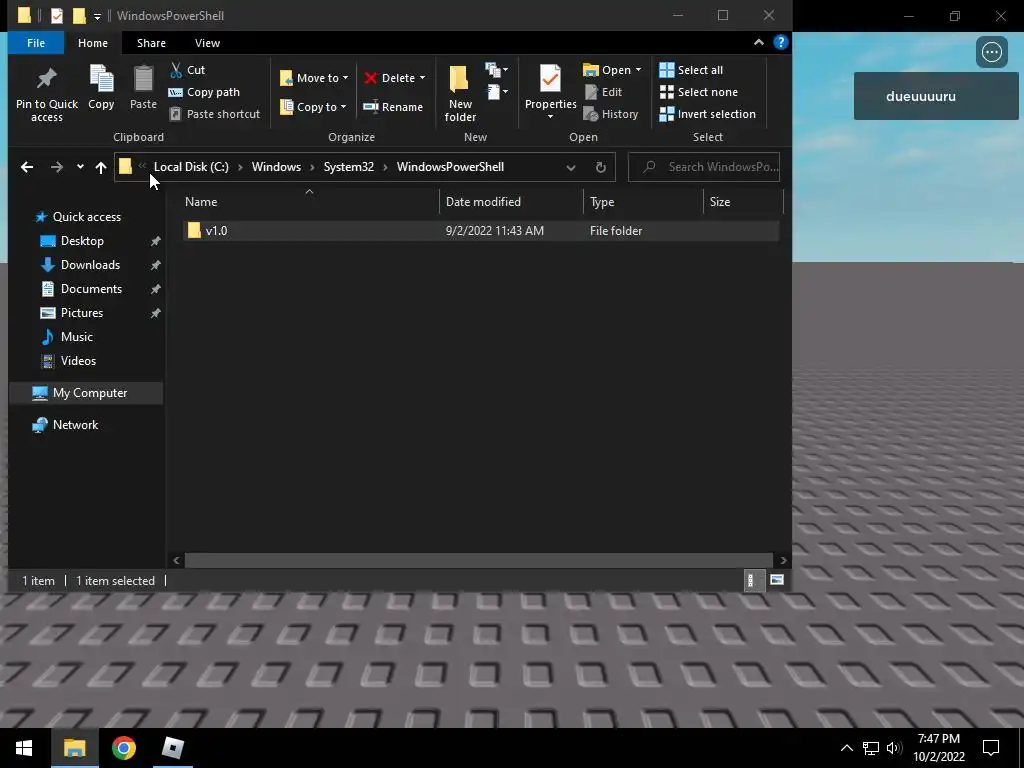The height and width of the screenshot is (768, 1024).
Task: Select Network in navigation pane
Action: (x=74, y=425)
